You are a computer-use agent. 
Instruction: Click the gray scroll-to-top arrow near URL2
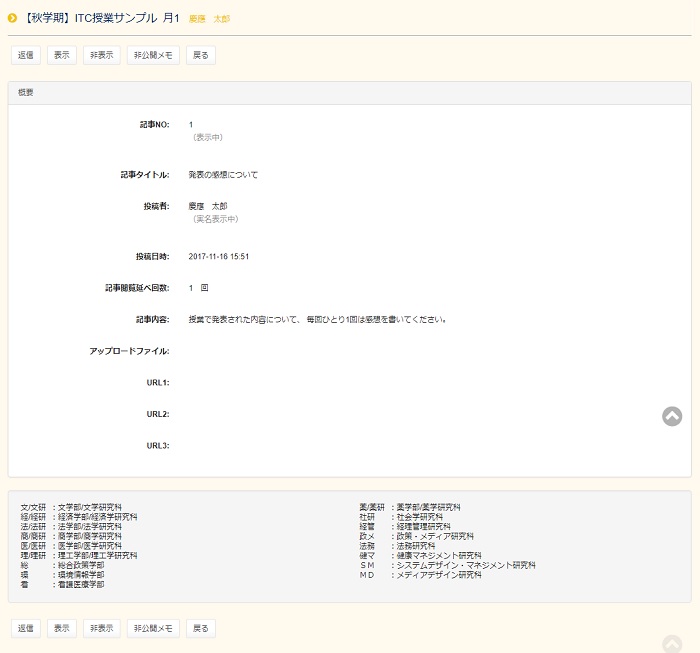click(672, 416)
